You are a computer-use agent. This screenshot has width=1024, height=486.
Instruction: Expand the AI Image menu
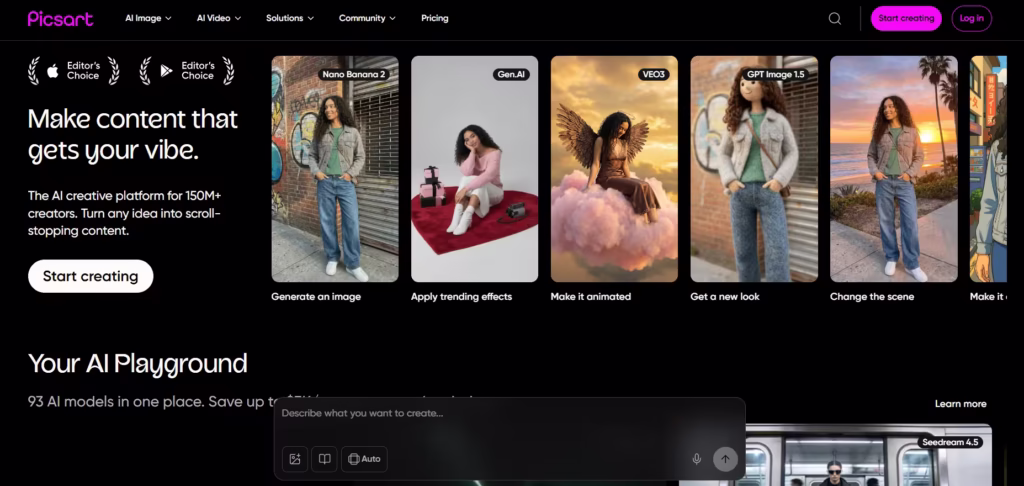coord(148,18)
